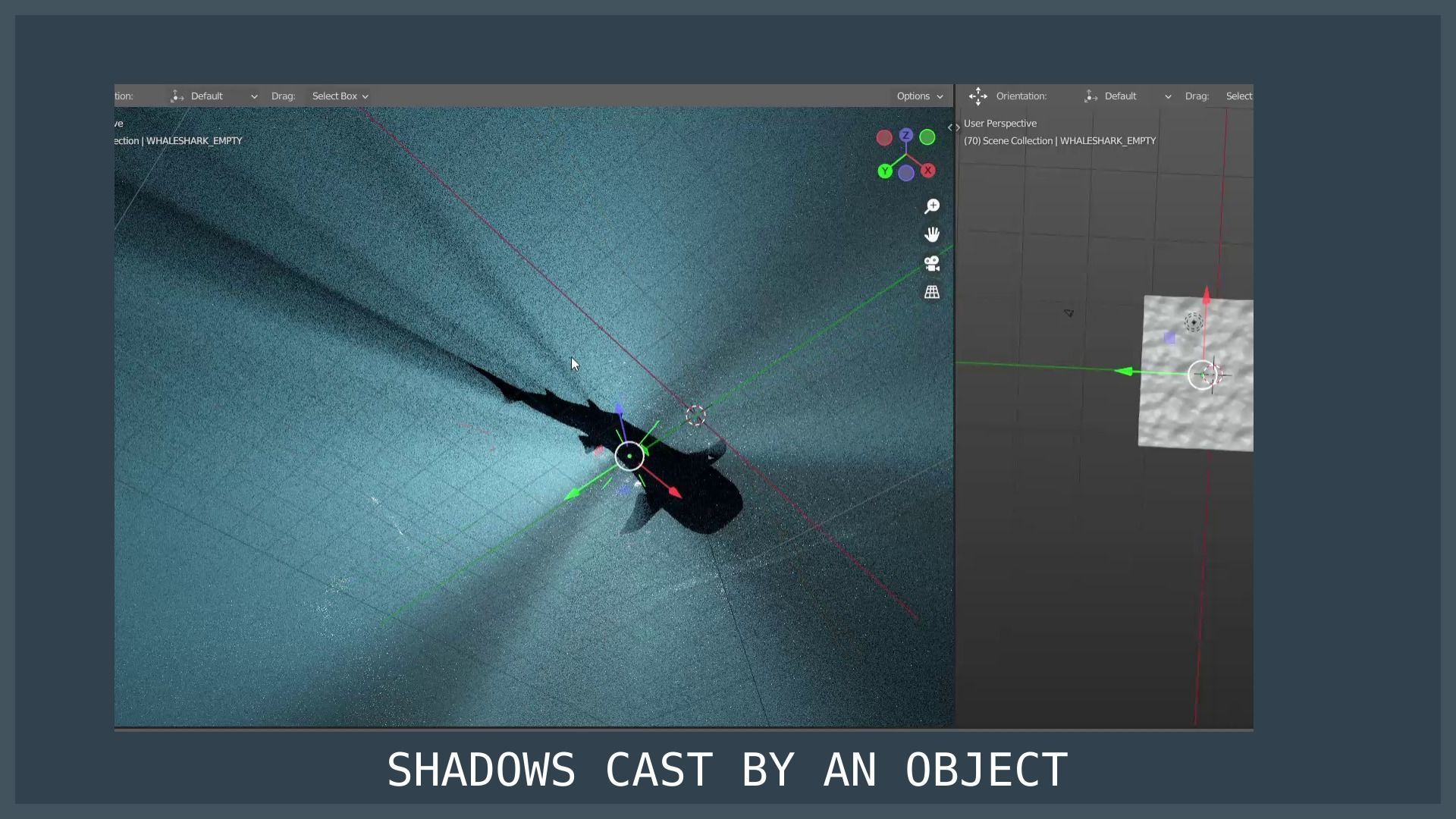1456x819 pixels.
Task: Click the negative Y green gizmo circle
Action: point(927,137)
